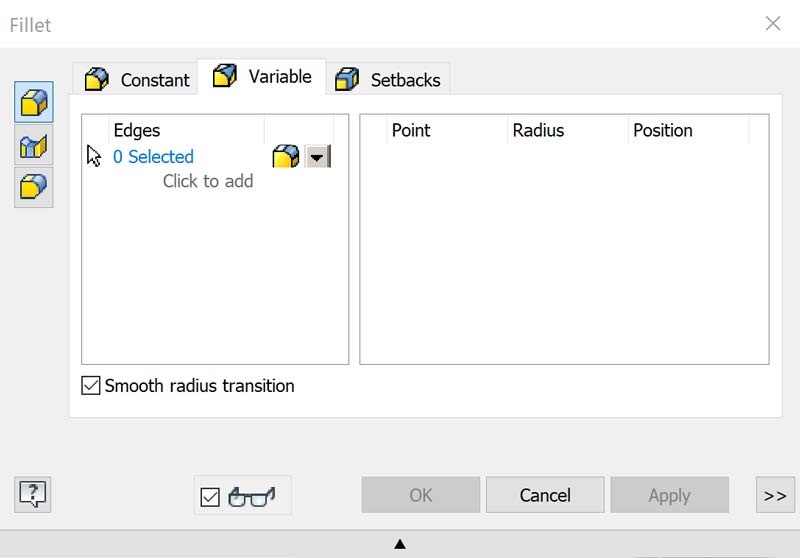Open the Variable tab
800x558 pixels.
[262, 77]
